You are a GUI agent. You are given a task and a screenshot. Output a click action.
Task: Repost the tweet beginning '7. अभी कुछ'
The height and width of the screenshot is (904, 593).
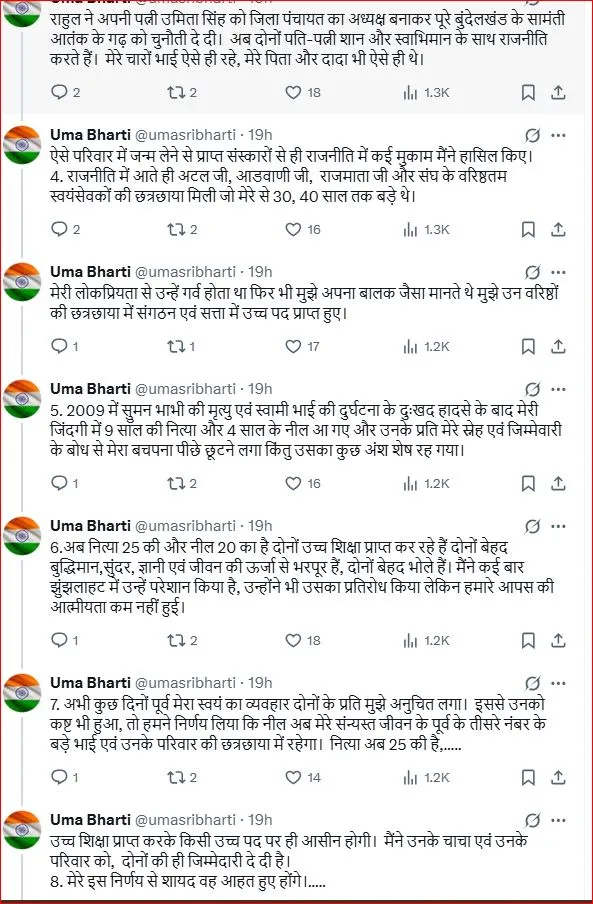[176, 777]
